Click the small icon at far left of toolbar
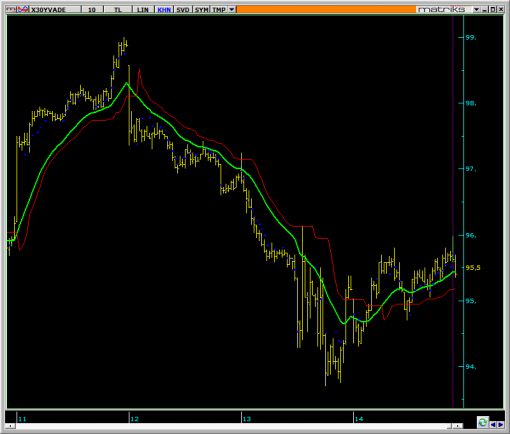Screen dimensions: 510x434 point(11,9)
